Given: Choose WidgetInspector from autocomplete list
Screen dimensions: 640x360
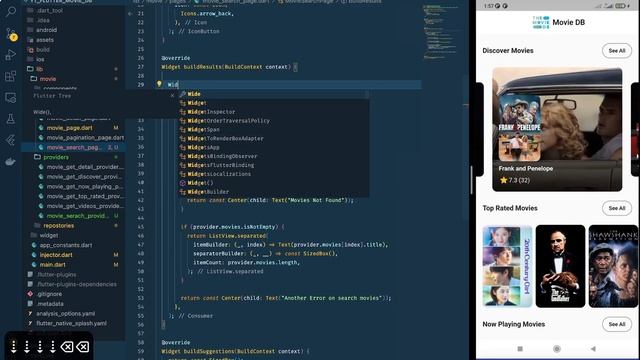Looking at the screenshot, I should click(x=274, y=112).
